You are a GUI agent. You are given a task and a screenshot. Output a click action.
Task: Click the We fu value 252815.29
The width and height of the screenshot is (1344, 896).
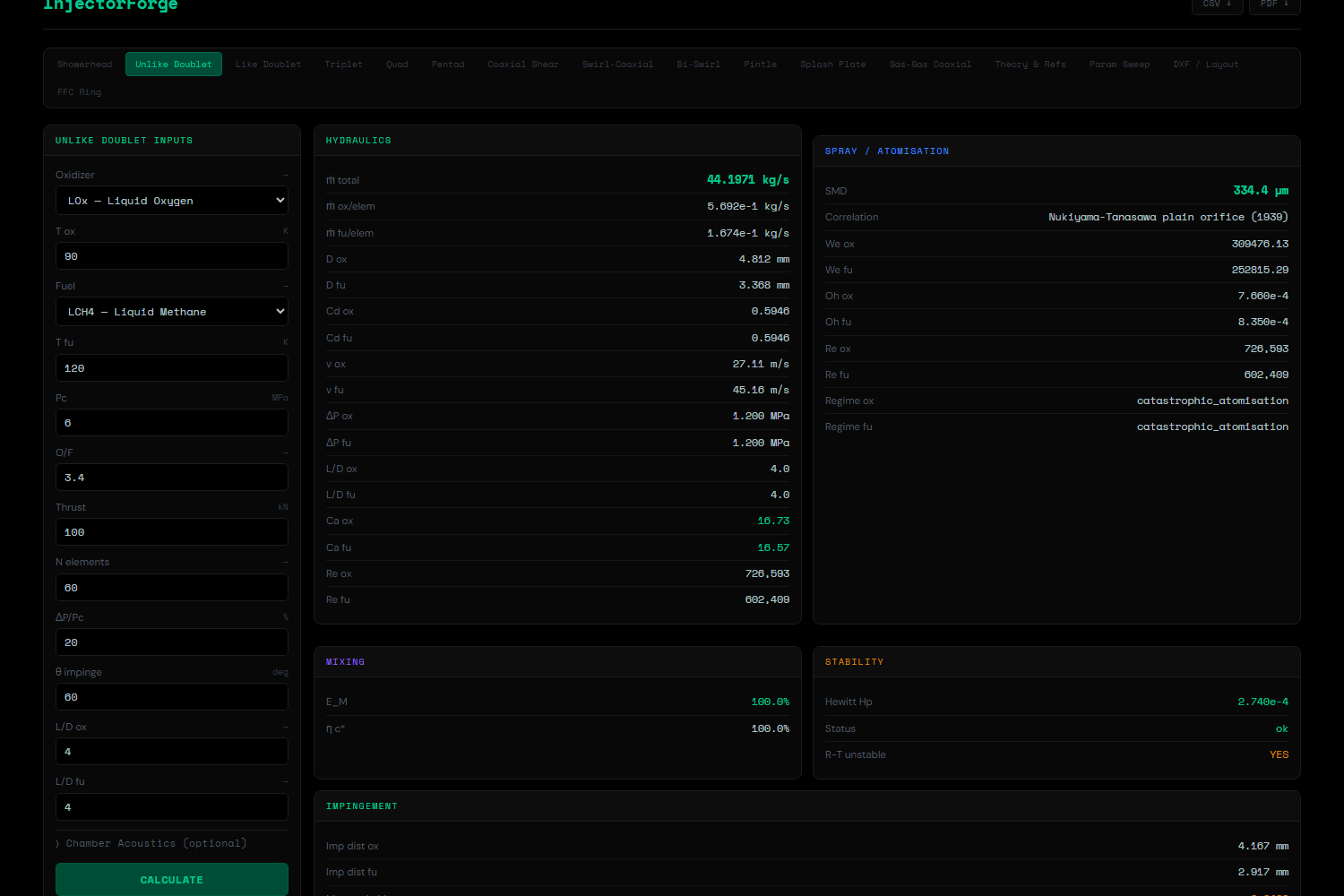[x=1260, y=270]
